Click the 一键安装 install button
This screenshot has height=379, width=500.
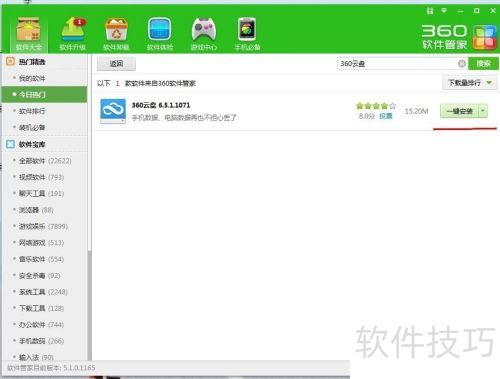(460, 111)
